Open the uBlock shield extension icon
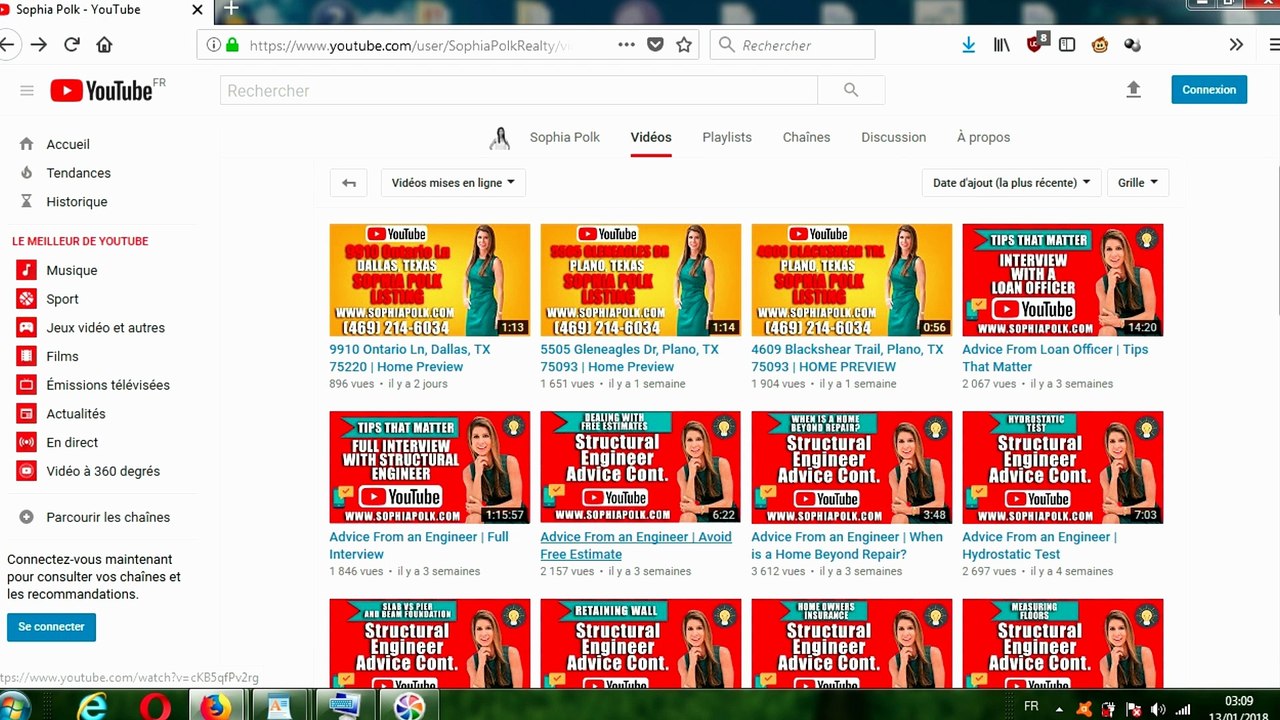The width and height of the screenshot is (1280, 720). click(1036, 44)
